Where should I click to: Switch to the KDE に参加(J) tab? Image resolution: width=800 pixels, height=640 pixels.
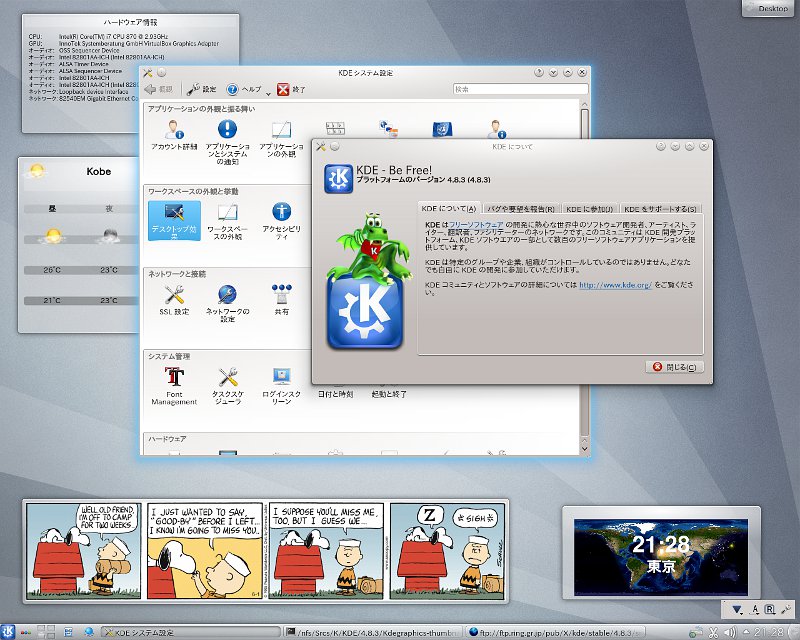point(590,209)
